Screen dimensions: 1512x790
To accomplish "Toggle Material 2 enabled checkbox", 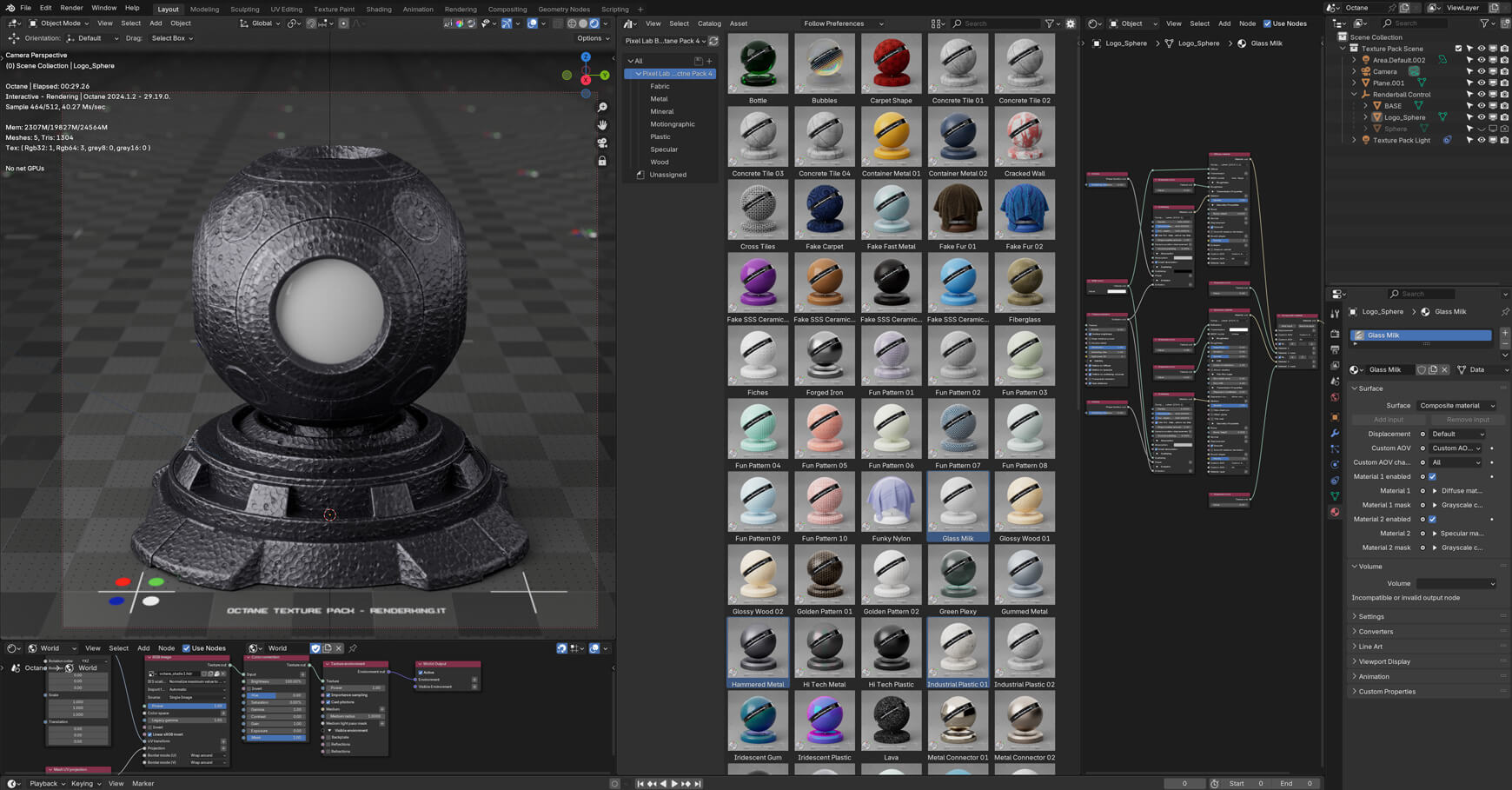I will [x=1432, y=519].
